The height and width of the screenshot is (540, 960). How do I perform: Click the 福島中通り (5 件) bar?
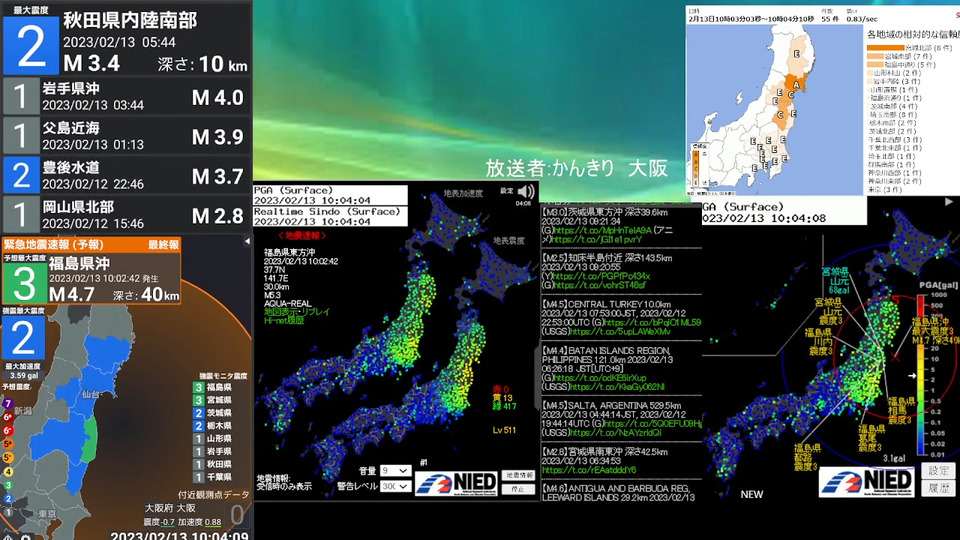[x=876, y=64]
